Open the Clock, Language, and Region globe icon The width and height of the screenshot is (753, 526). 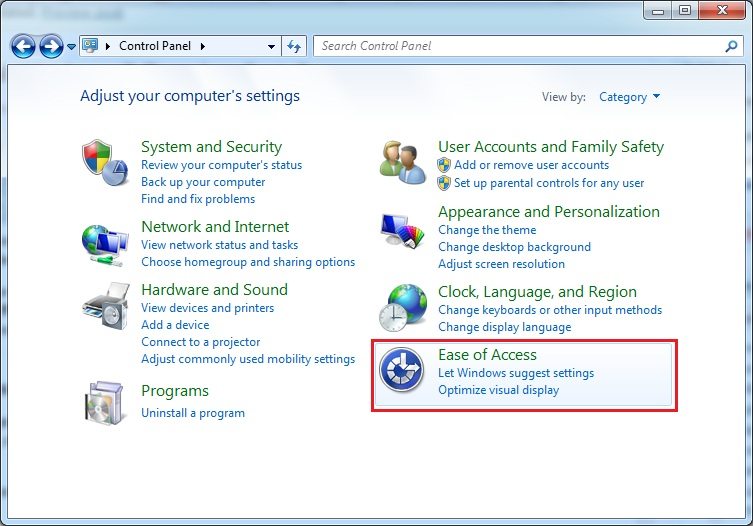(x=402, y=307)
